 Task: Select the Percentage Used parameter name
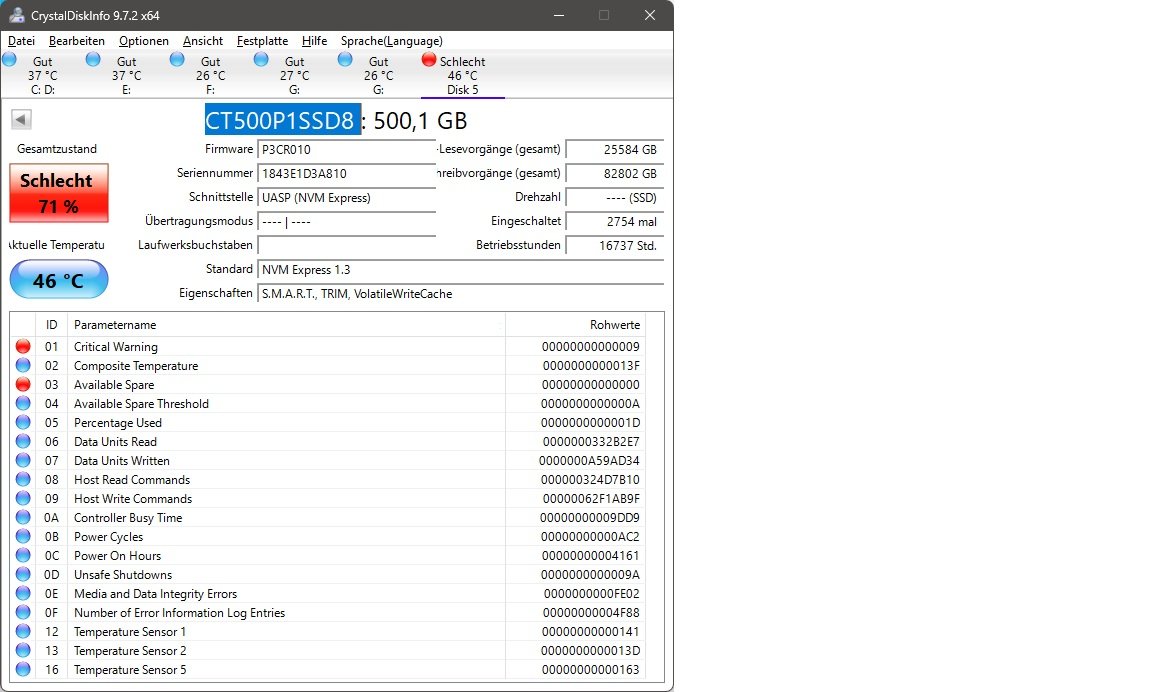coord(118,423)
